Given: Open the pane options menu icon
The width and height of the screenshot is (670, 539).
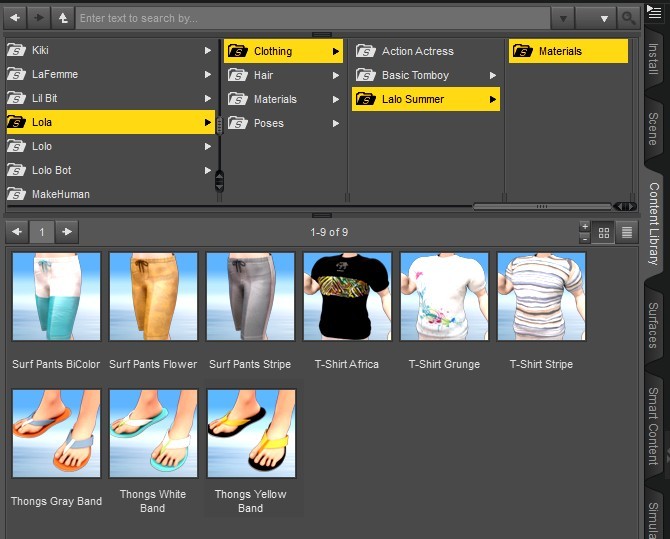Looking at the screenshot, I should click(x=654, y=12).
